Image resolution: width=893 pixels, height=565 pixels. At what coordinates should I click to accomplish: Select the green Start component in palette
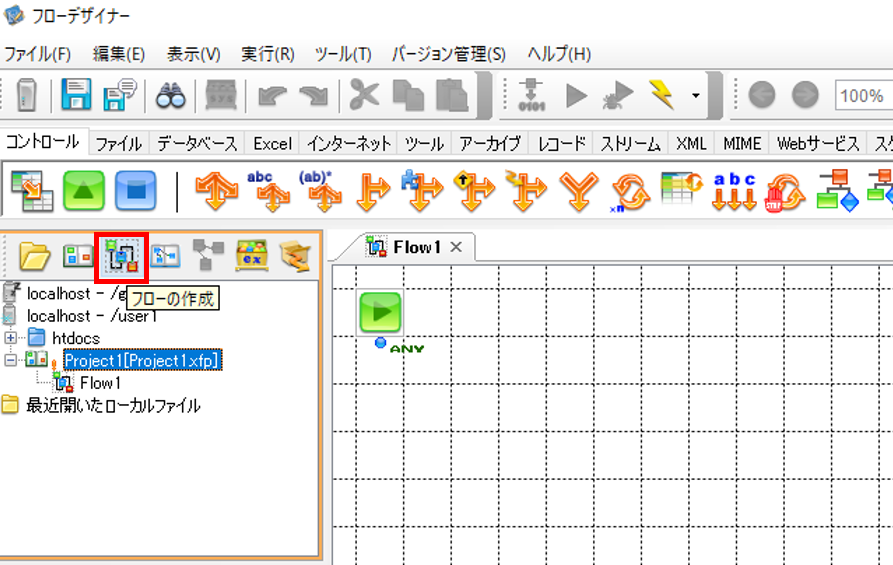[84, 191]
